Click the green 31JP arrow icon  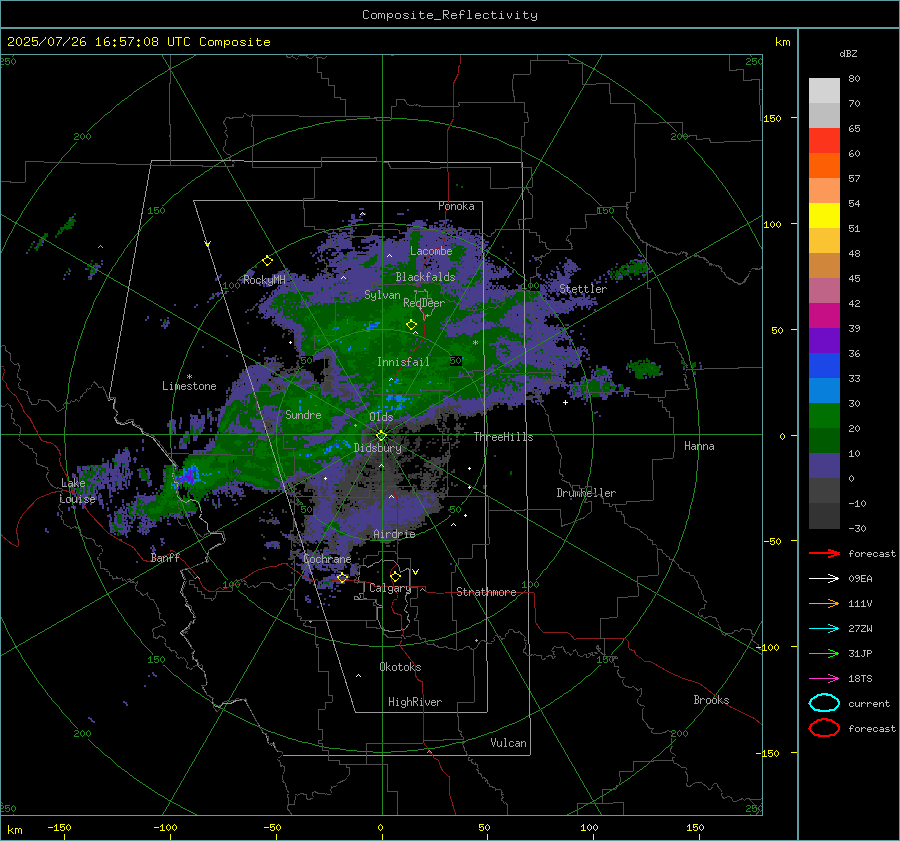click(824, 653)
